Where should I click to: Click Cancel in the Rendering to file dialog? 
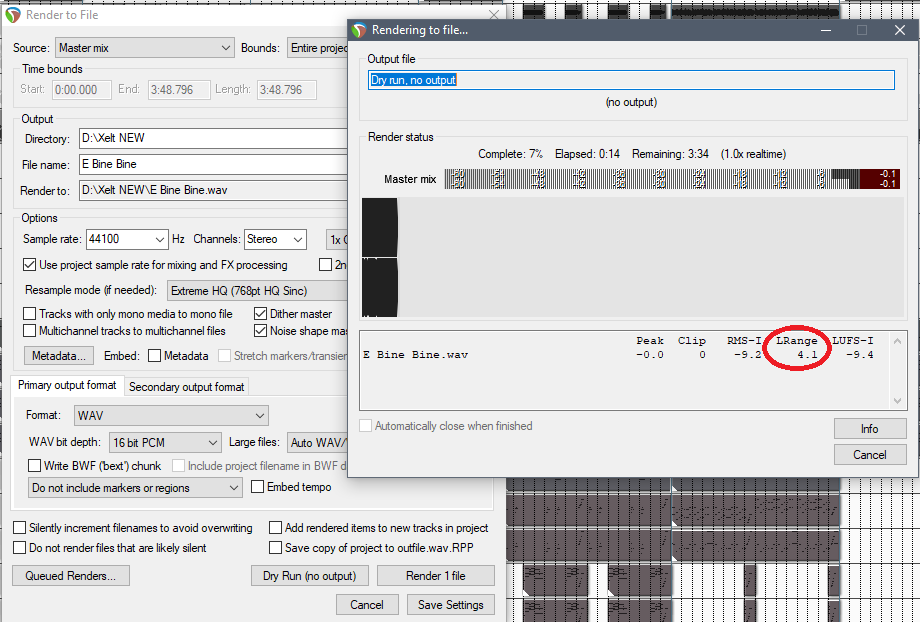tap(870, 455)
